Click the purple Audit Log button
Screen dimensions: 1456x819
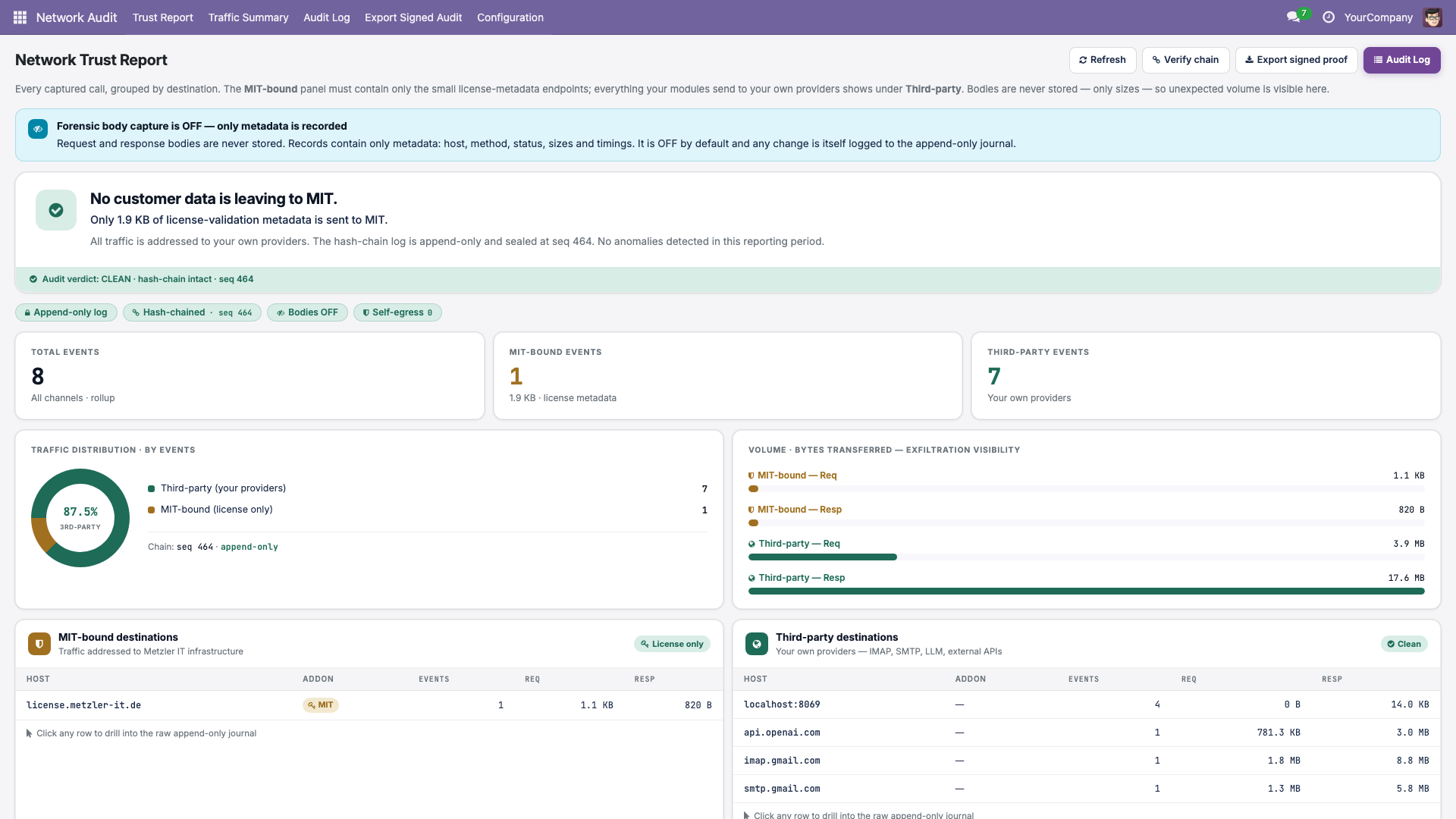click(x=1401, y=60)
